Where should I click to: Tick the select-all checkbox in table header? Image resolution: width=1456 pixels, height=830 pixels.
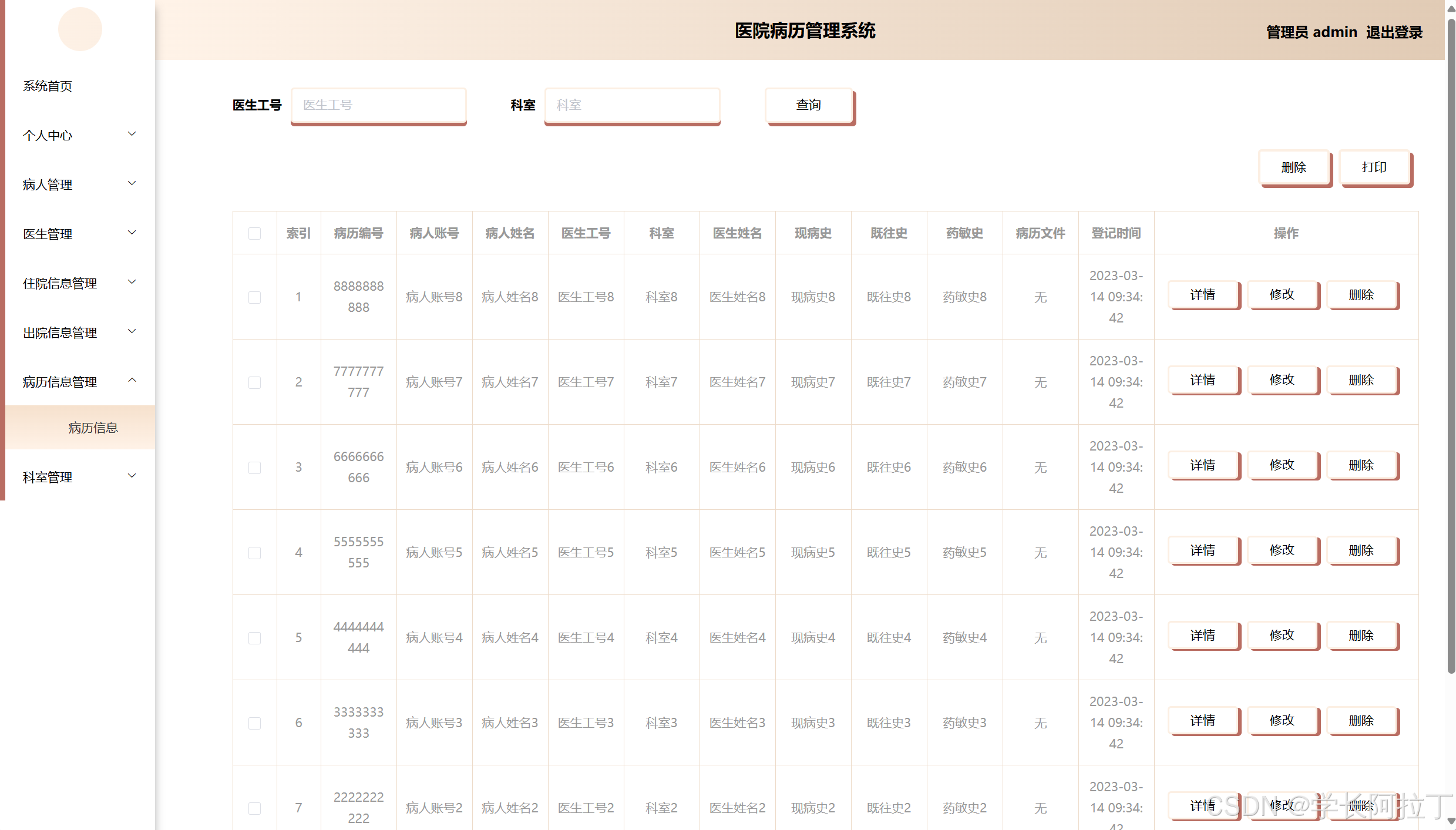click(254, 233)
